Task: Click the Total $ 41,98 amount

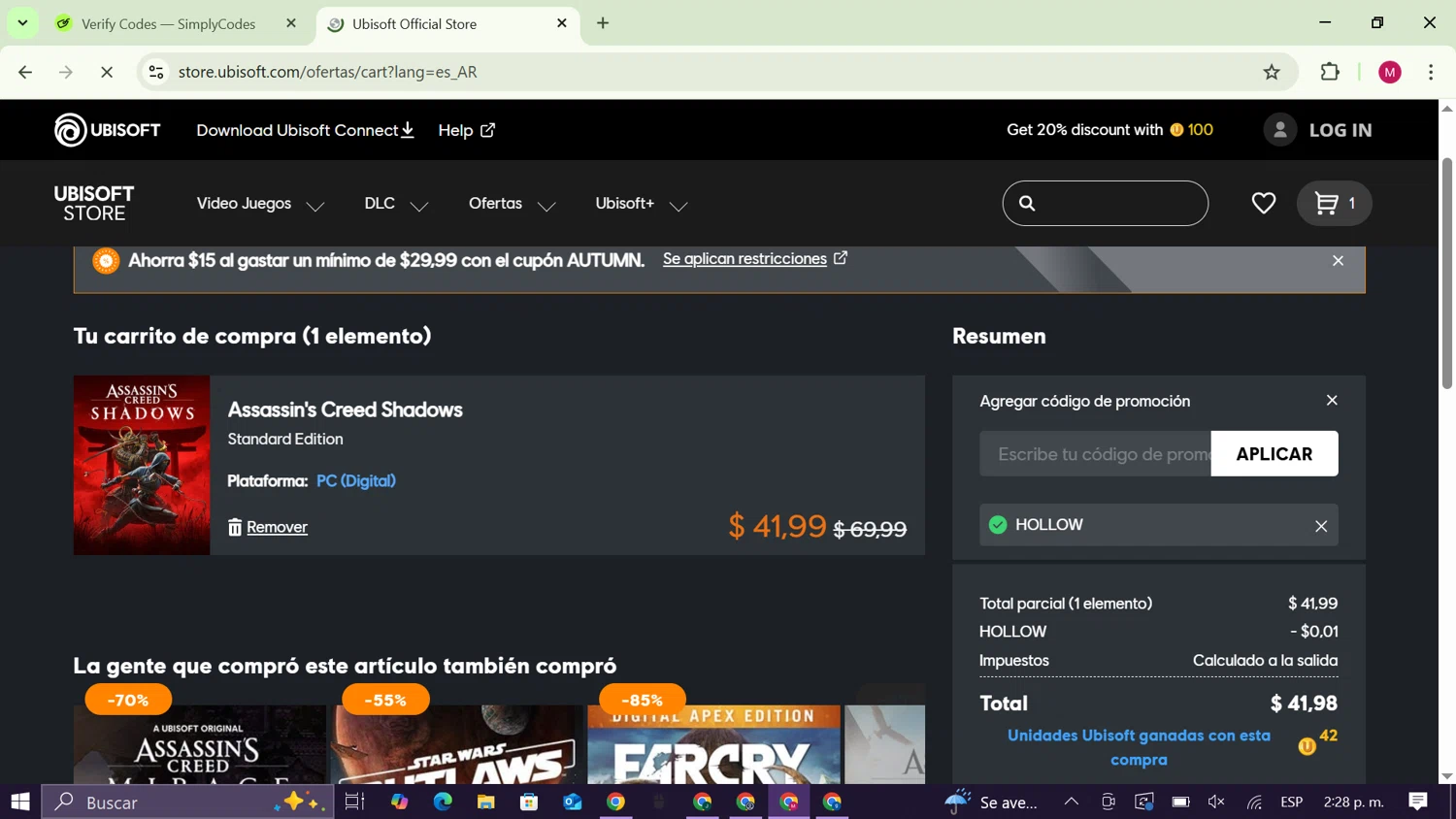Action: (x=1304, y=704)
